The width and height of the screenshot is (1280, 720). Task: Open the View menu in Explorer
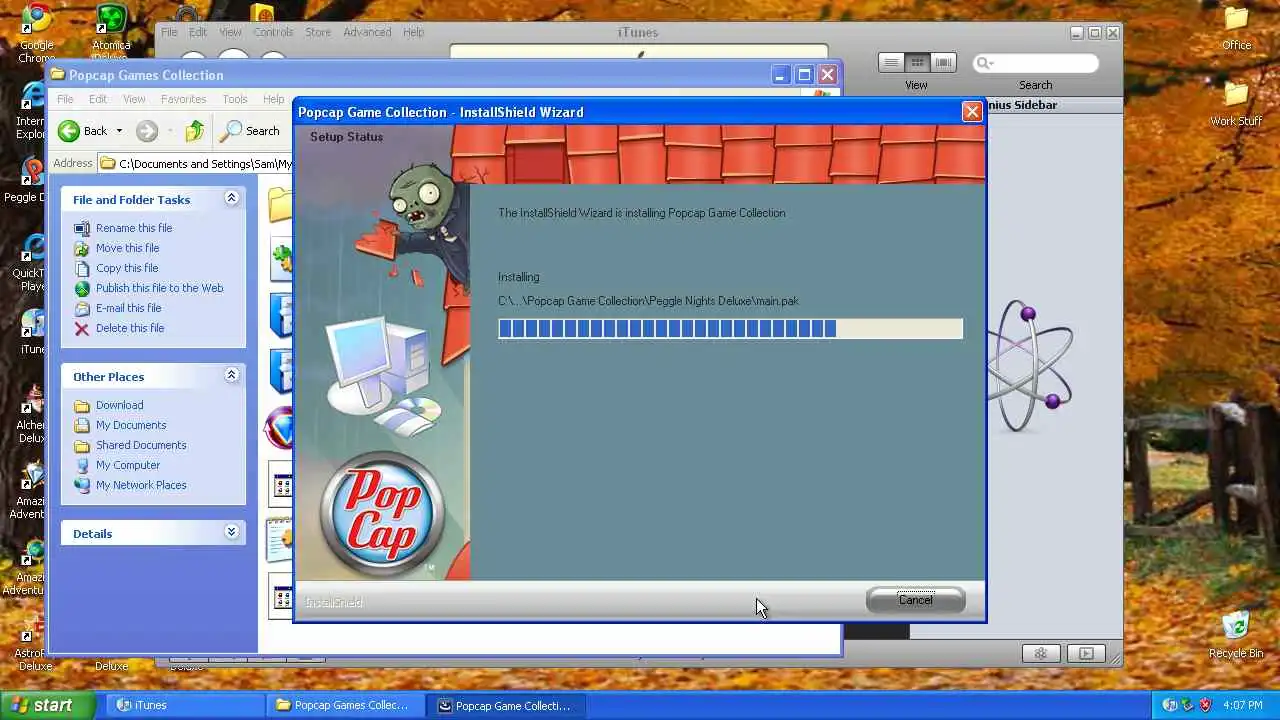point(134,99)
